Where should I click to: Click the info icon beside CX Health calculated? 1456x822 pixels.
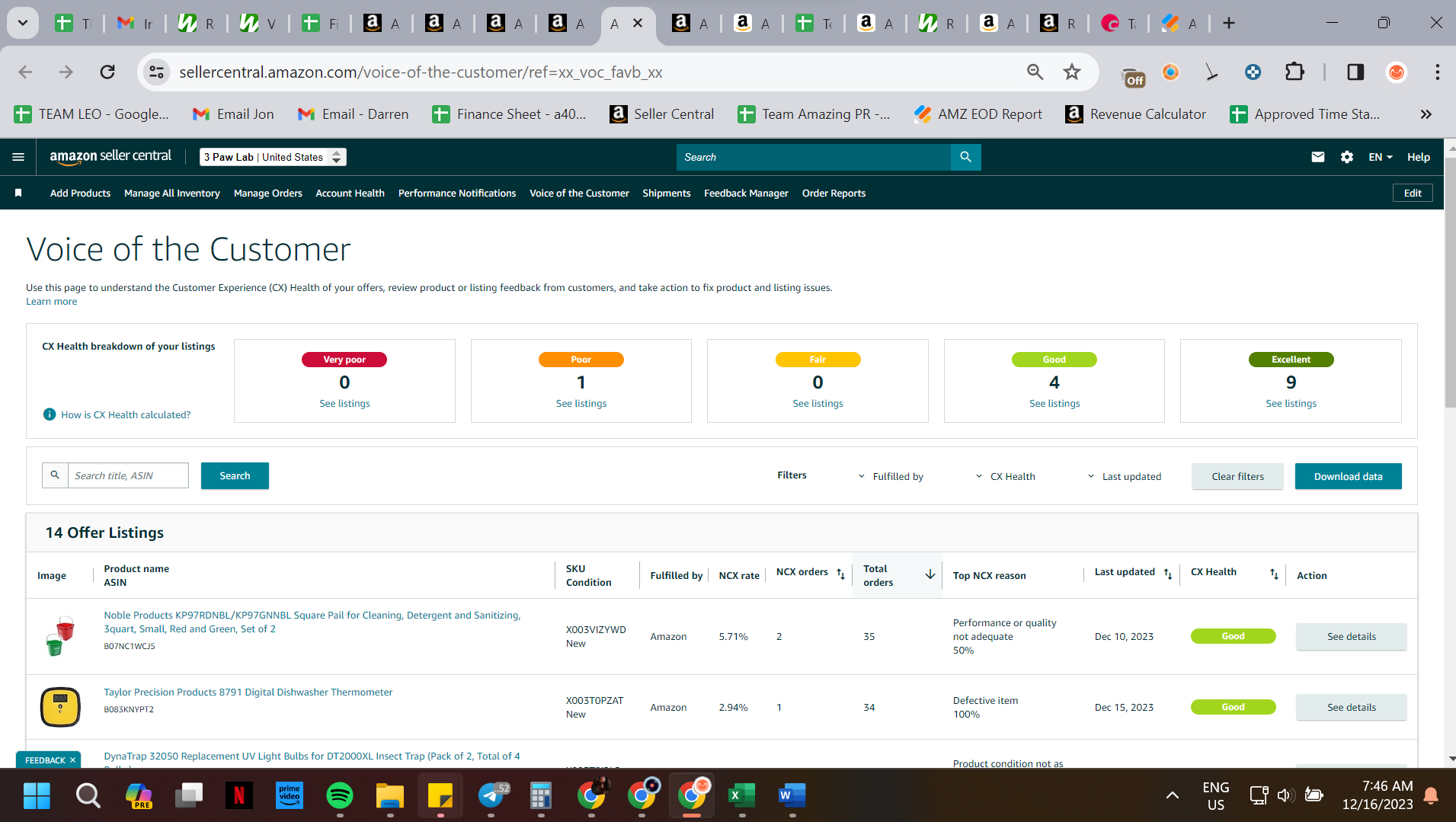tap(50, 414)
